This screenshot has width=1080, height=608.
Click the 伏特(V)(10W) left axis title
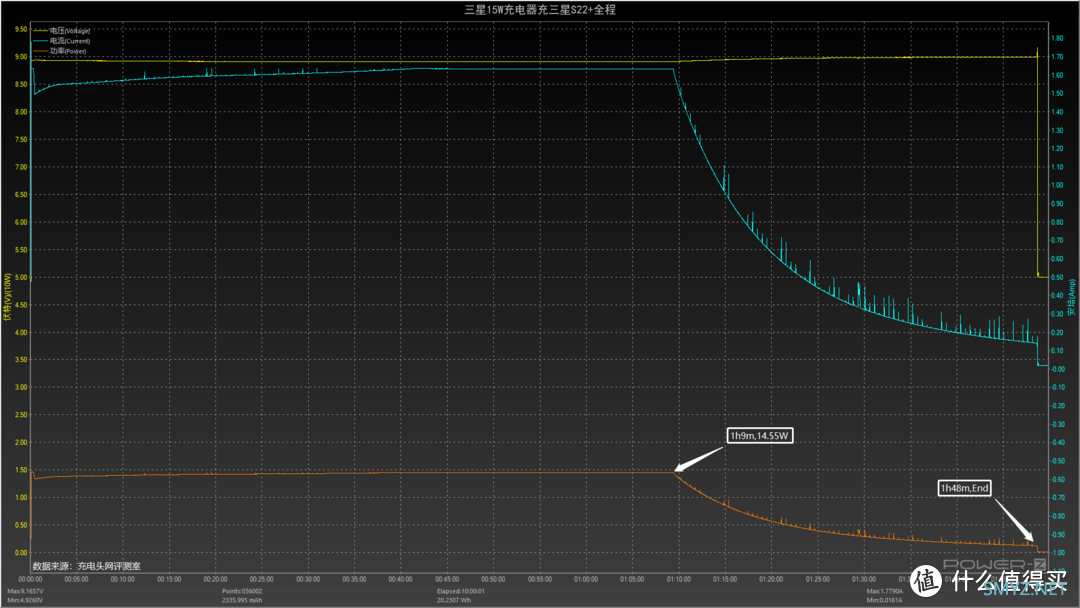(8, 297)
